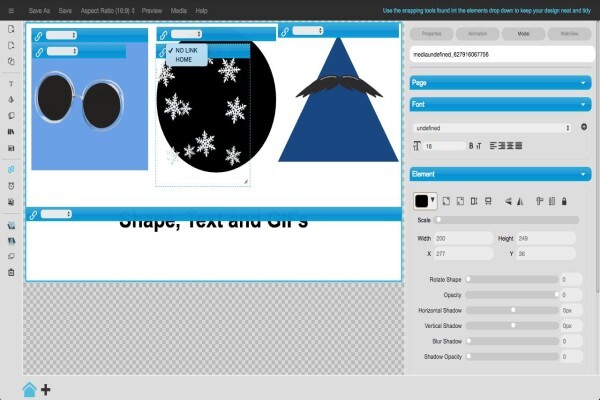Screen dimensions: 600x400
Task: Switch to the Properties tab
Action: 432,34
